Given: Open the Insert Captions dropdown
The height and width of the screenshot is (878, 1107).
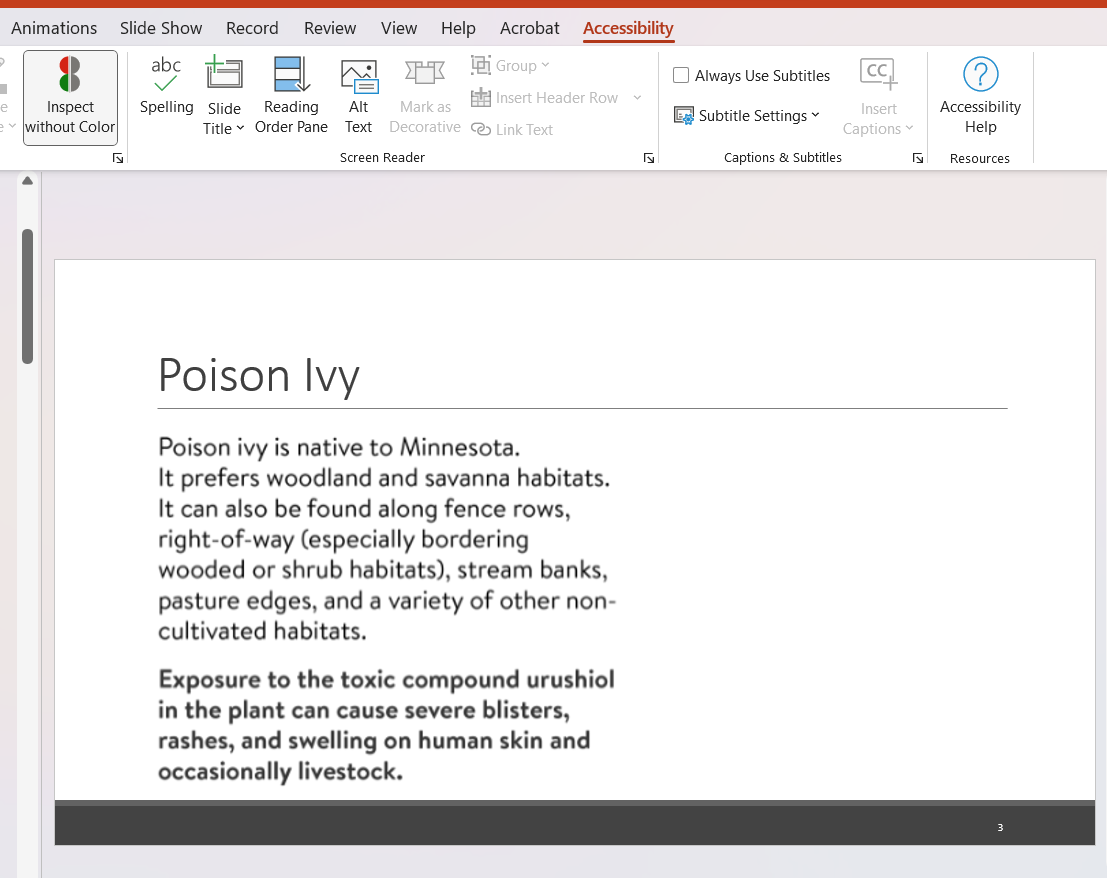Looking at the screenshot, I should coord(878,97).
